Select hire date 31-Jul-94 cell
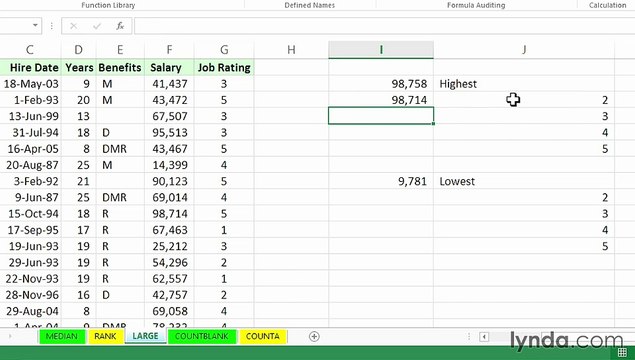This screenshot has width=635, height=360. point(30,132)
